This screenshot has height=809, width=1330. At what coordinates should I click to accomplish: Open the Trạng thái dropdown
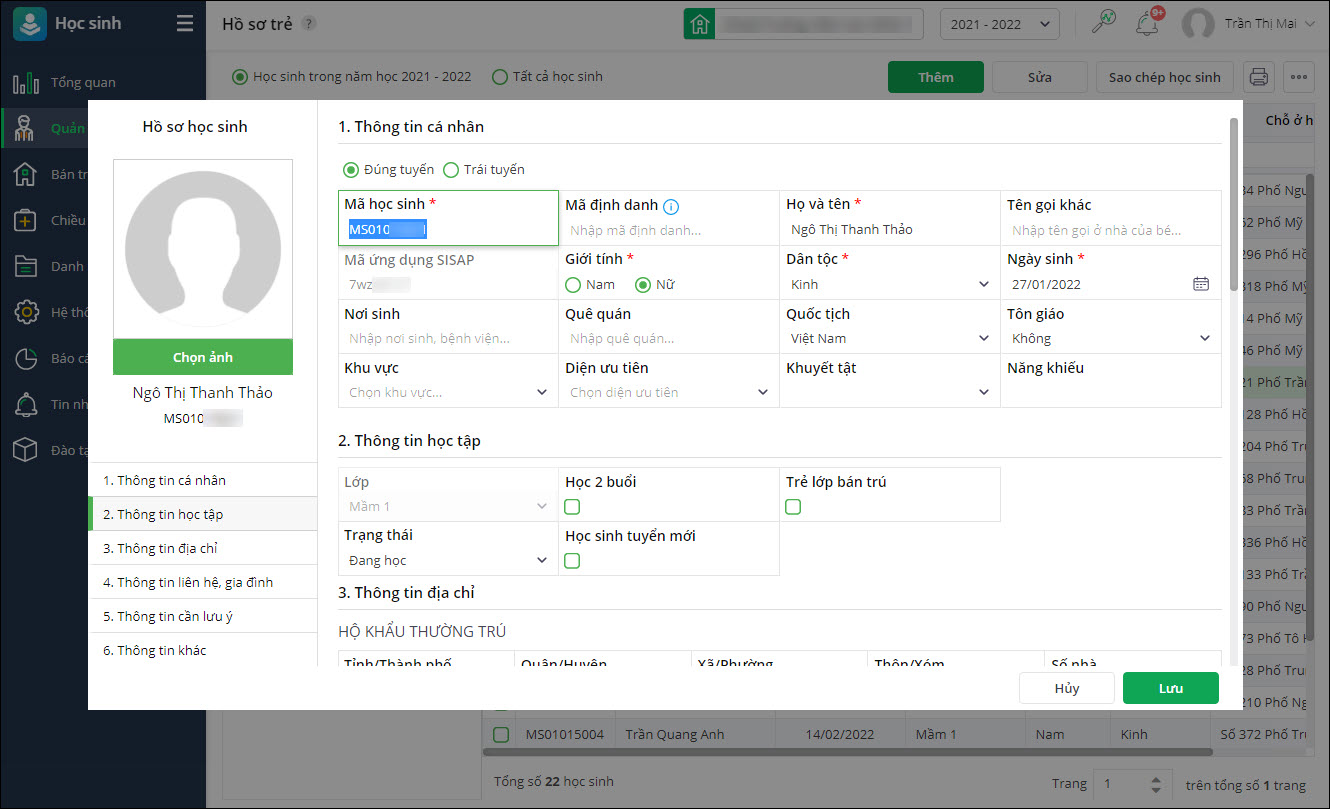[x=446, y=561]
